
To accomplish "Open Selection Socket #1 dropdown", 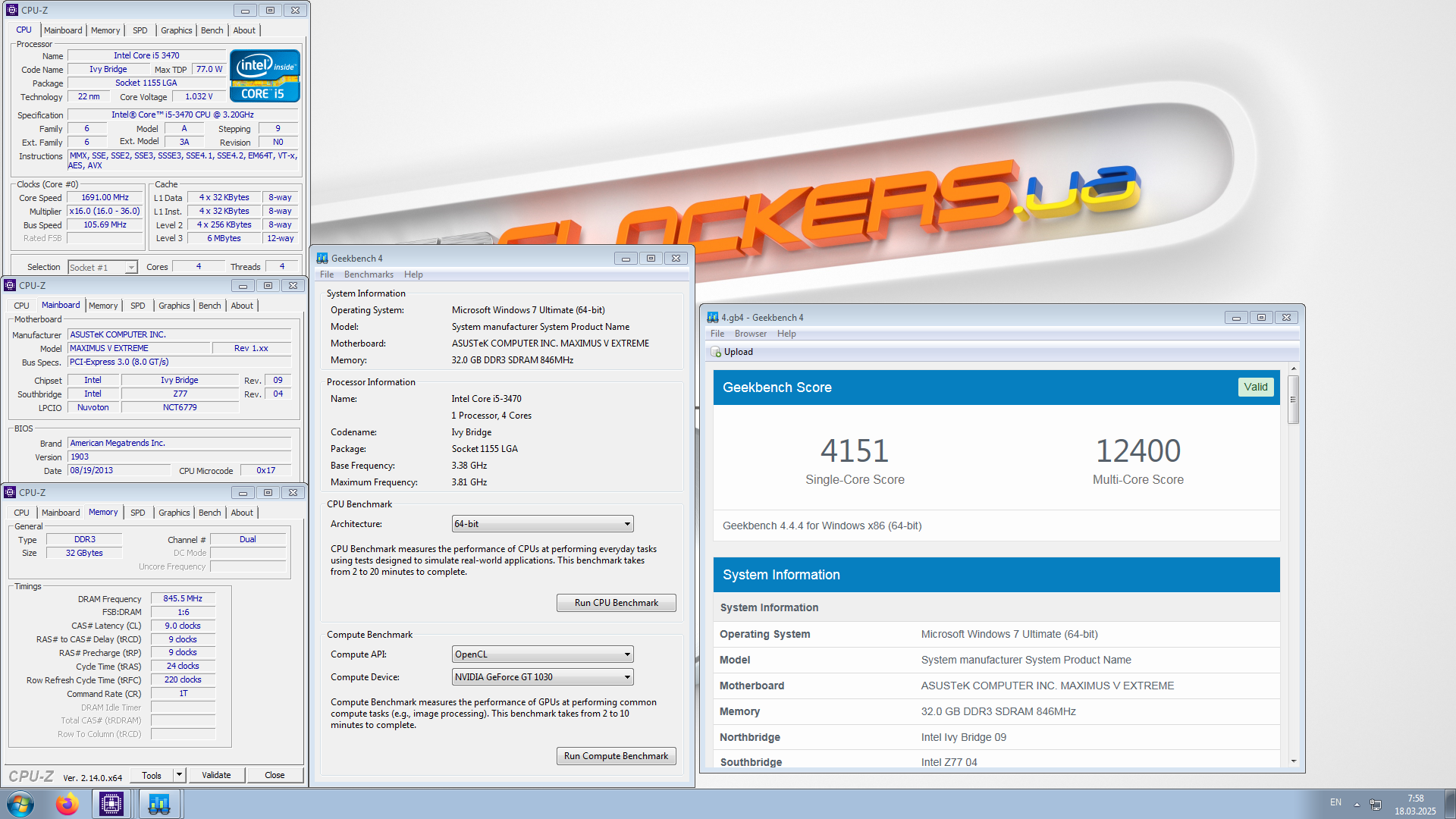I will 102,268.
